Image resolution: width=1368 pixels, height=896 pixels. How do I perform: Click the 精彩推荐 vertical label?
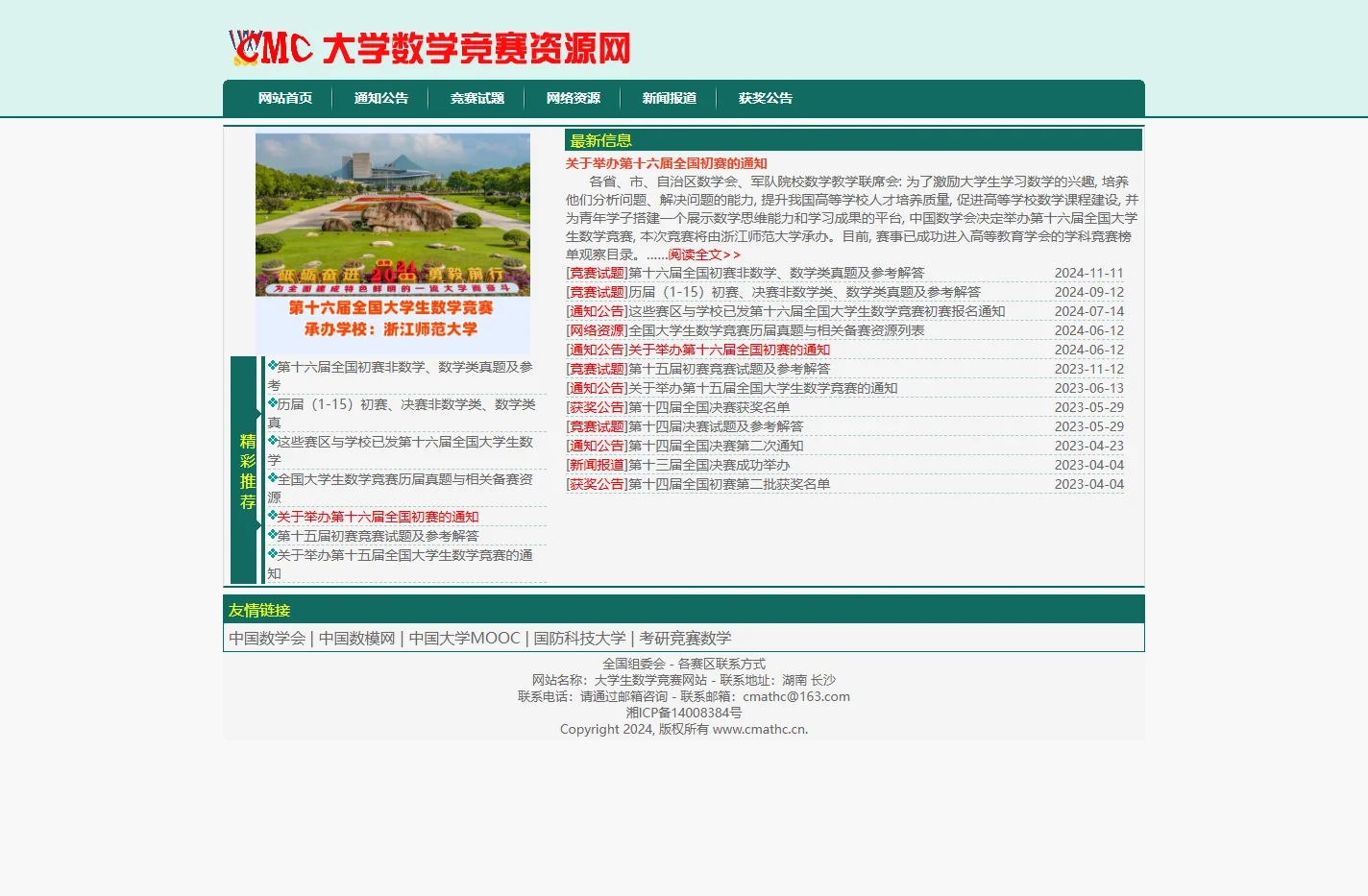click(247, 472)
